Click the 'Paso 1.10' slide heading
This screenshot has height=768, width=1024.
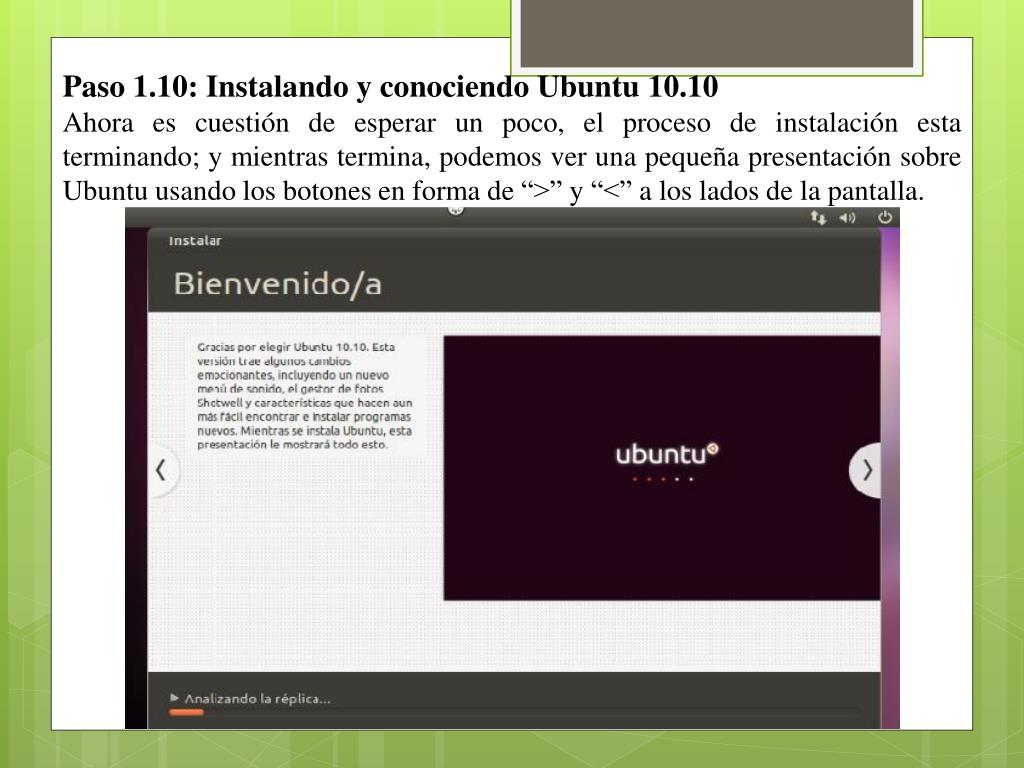pos(391,87)
